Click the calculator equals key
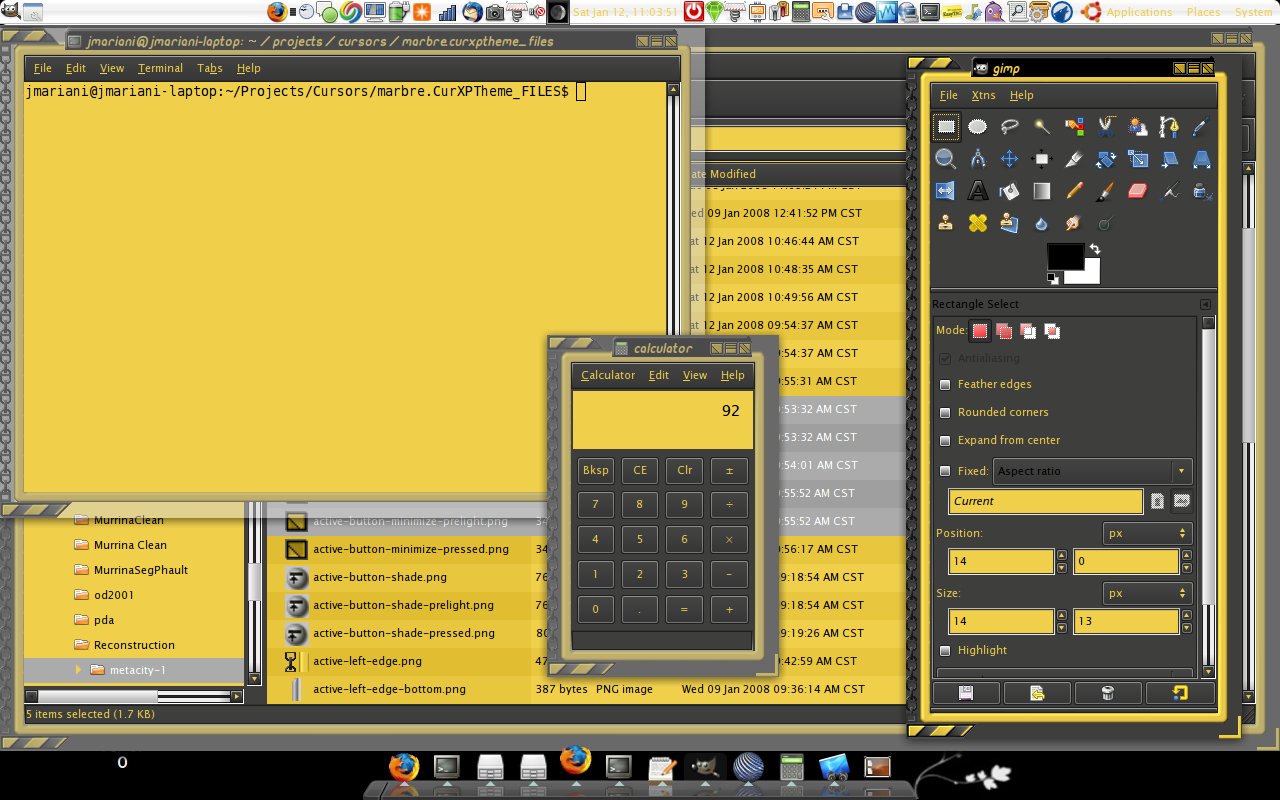This screenshot has height=800, width=1280. point(685,609)
